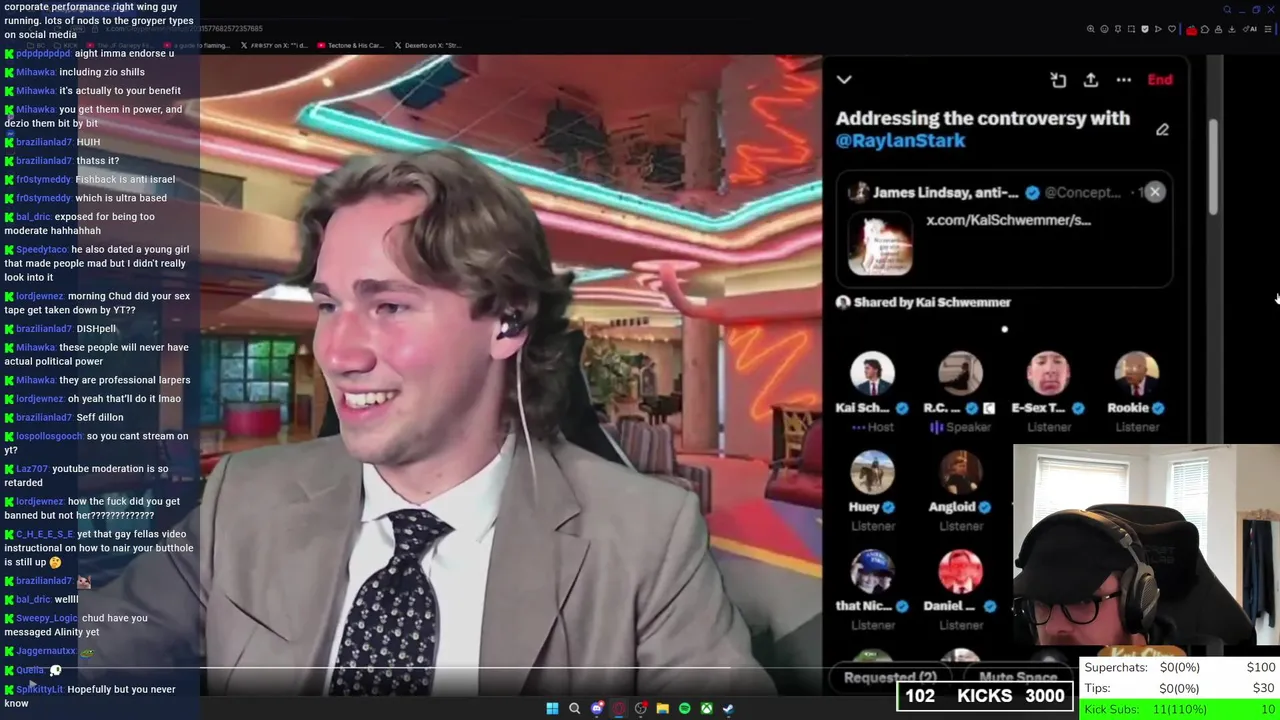Open Opera GX from taskbar
Viewport: 1280px width, 720px height.
coord(619,708)
